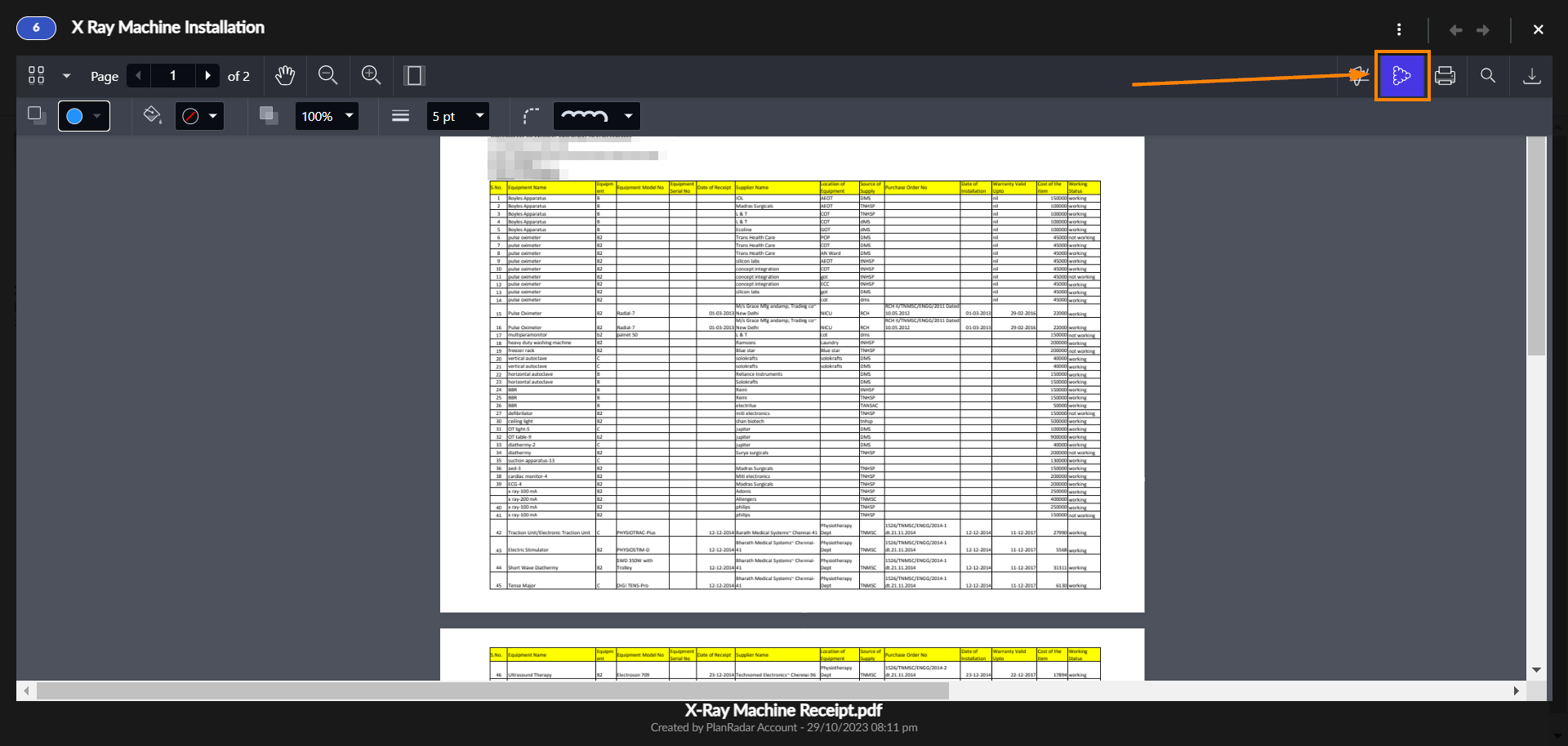
Task: Select the signature annotation tool
Action: 1359,76
